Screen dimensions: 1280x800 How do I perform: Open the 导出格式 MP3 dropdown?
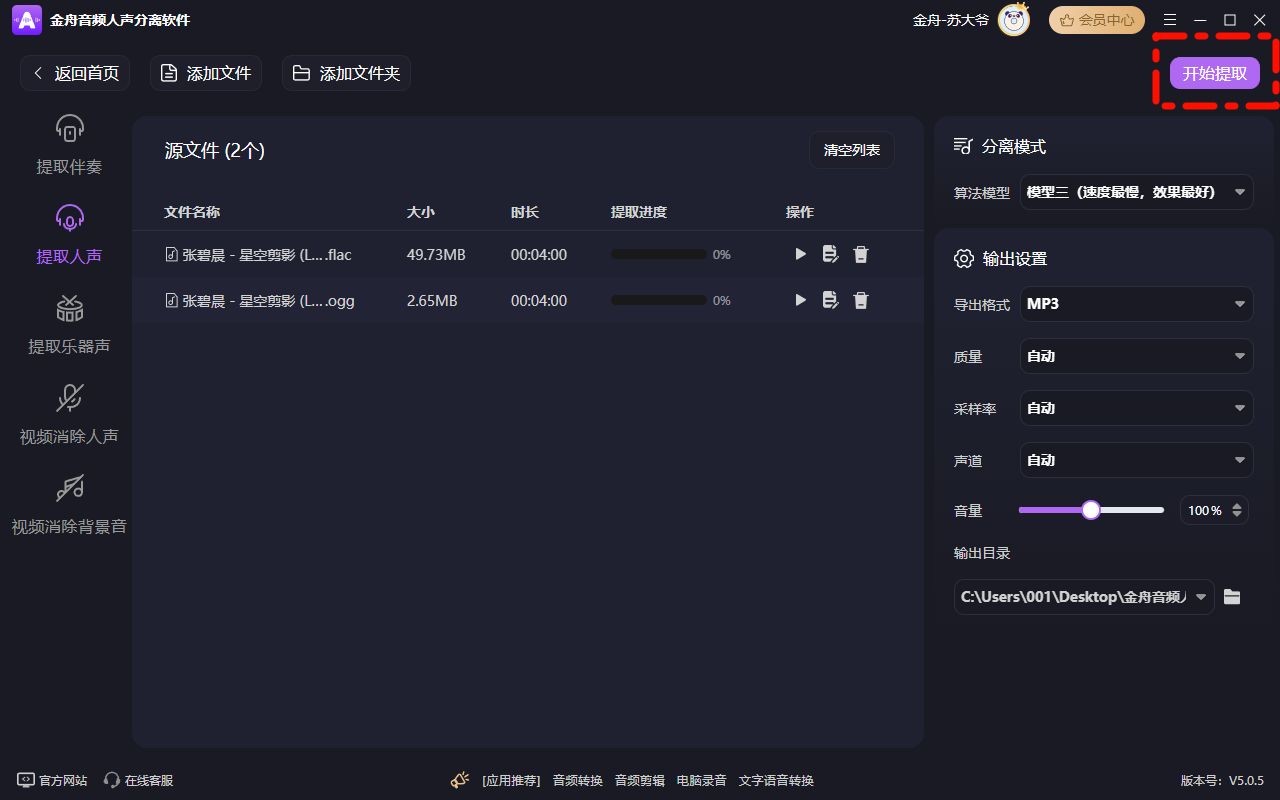click(x=1136, y=304)
